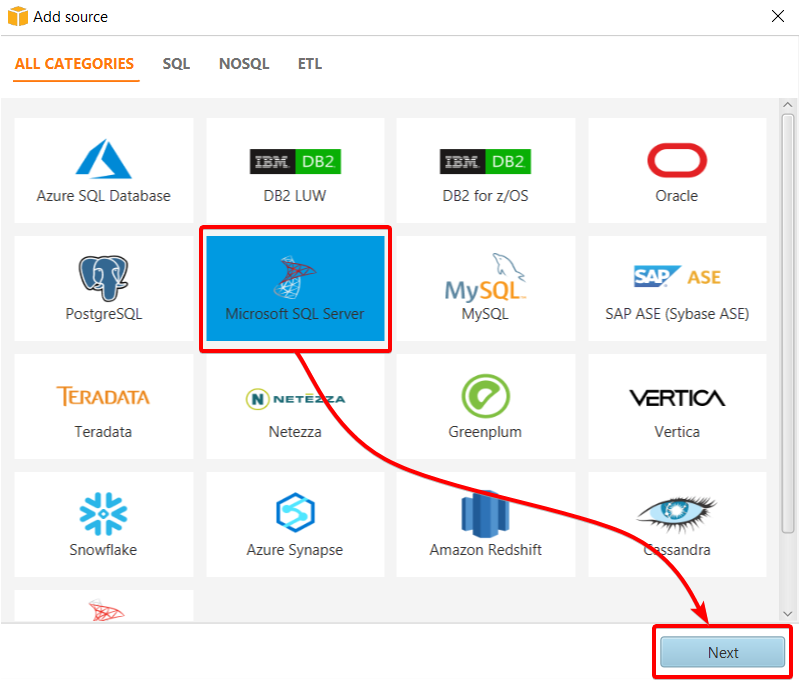The width and height of the screenshot is (799, 680).
Task: Click the vertical scrollbar thumb
Action: click(787, 324)
